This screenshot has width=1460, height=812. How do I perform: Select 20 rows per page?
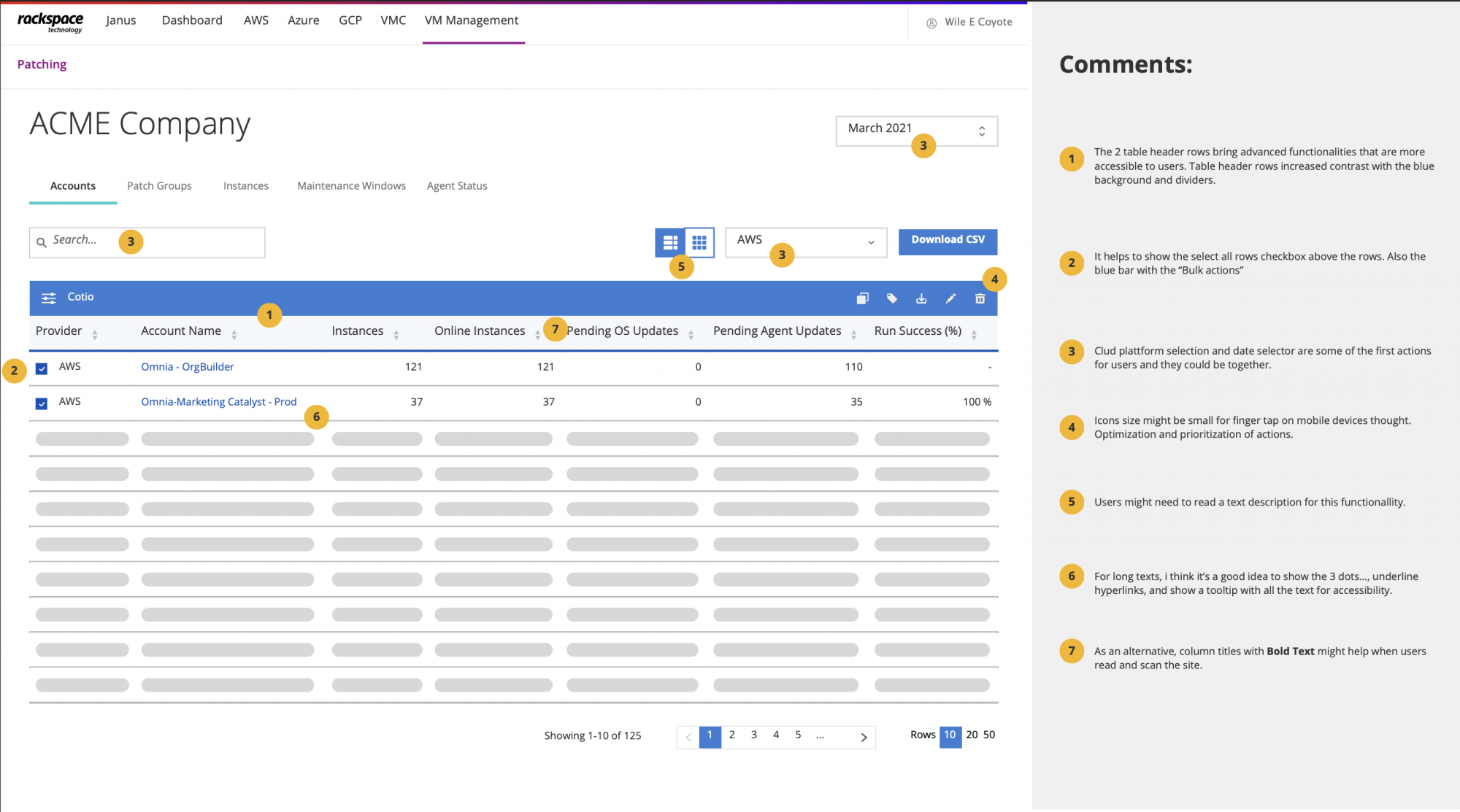972,735
